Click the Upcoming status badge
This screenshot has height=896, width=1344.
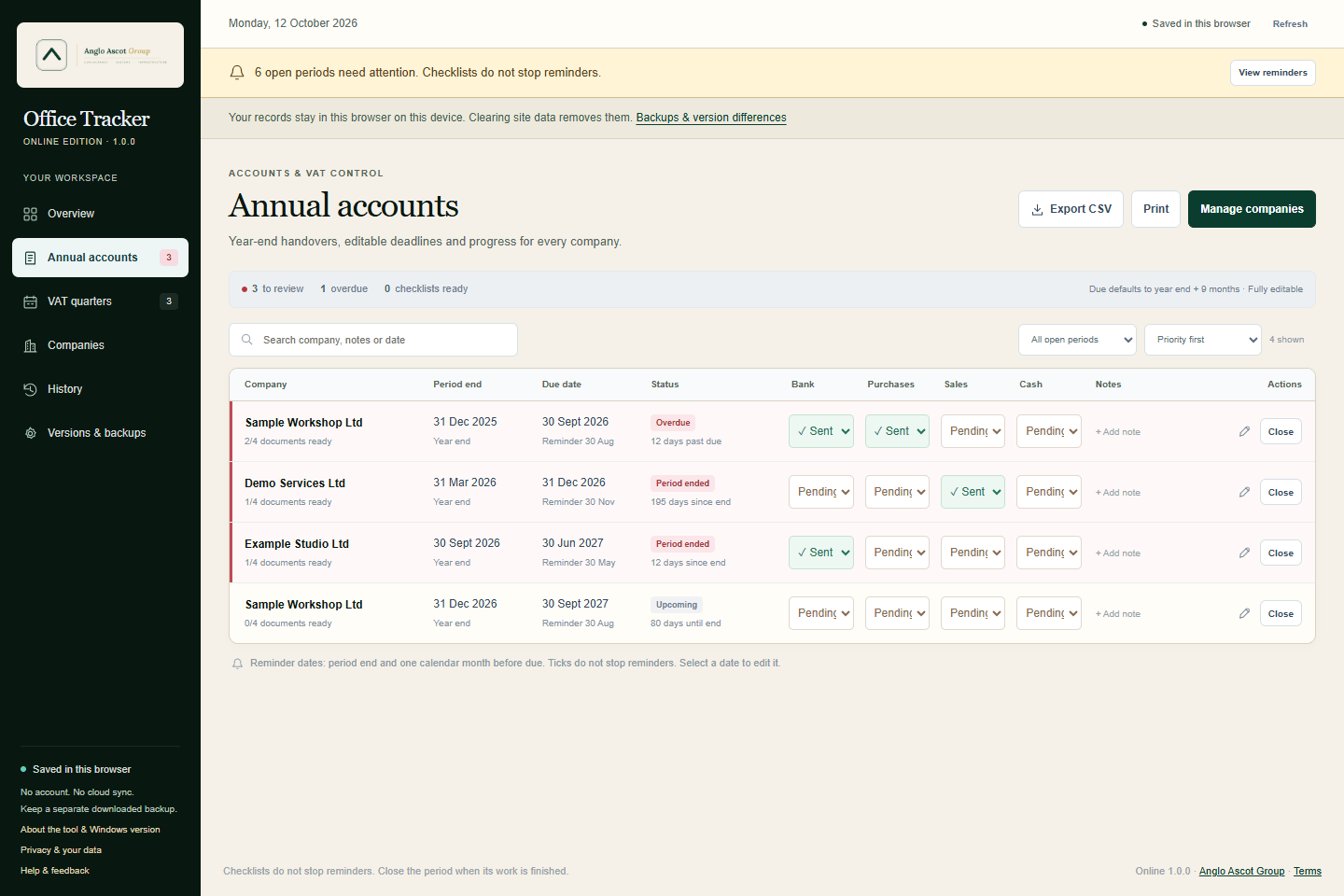point(677,605)
